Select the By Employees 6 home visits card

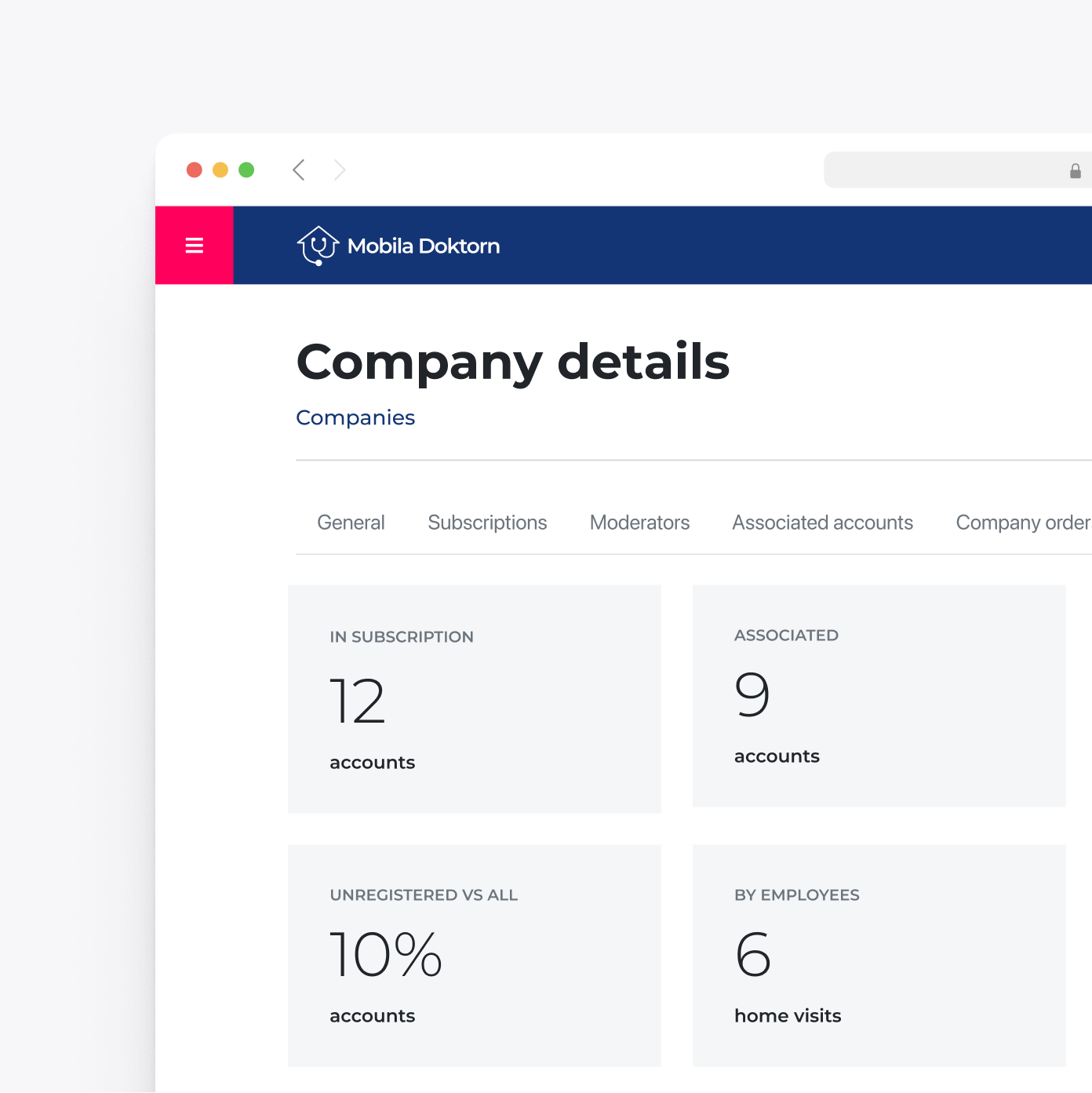[879, 955]
